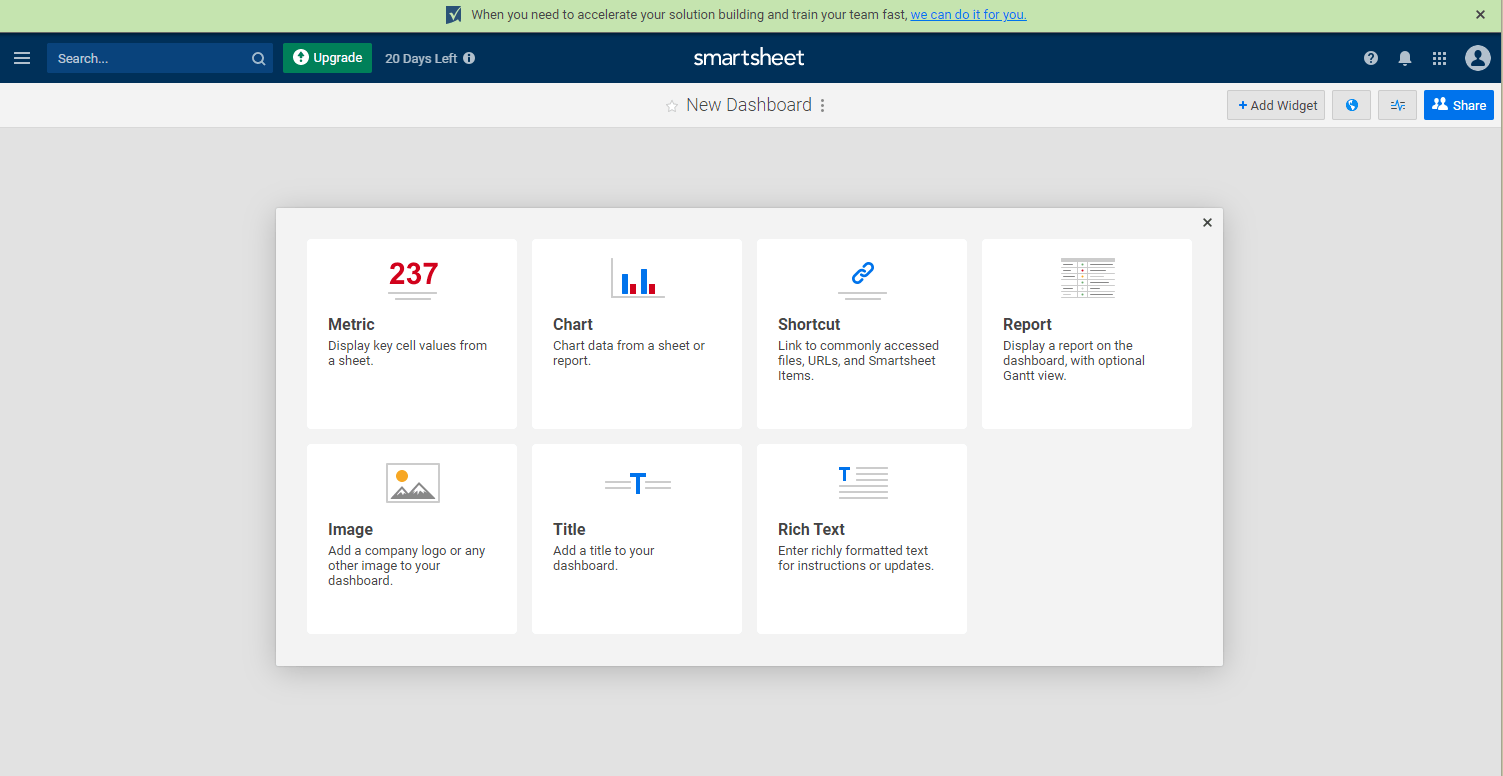Click "Add a company logo" description
Screen dimensions: 1503x776
(407, 566)
